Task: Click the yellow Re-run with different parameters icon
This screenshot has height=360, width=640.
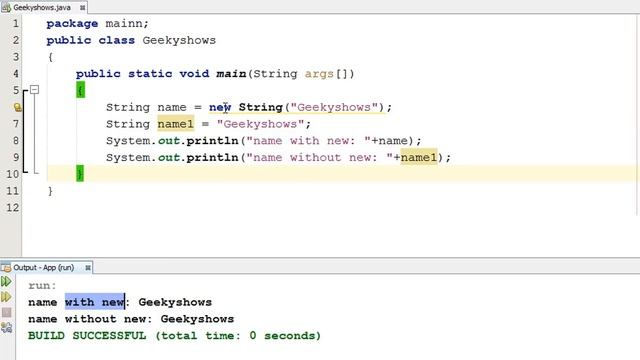Action: pyautogui.click(x=6, y=297)
